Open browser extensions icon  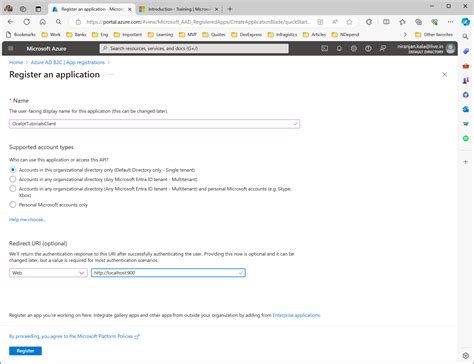pos(369,22)
